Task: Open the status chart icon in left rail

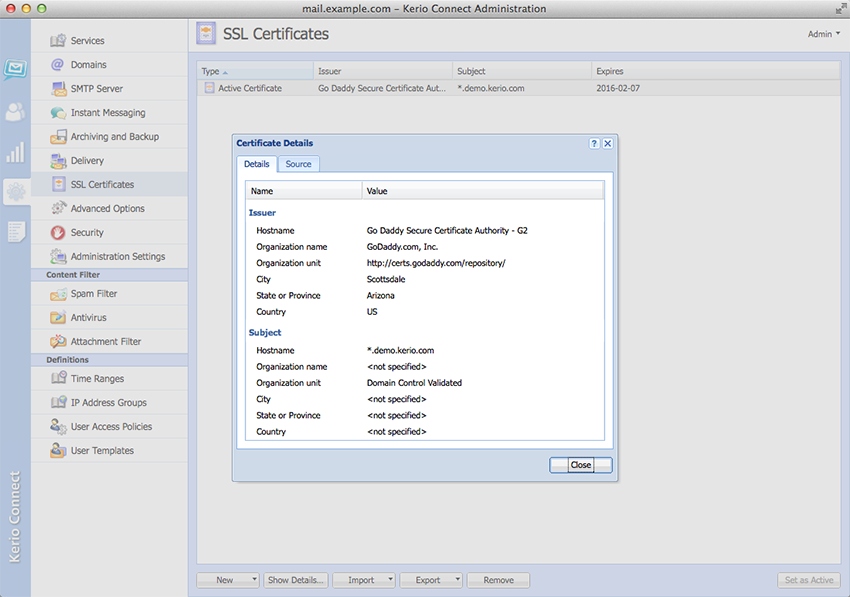Action: click(x=15, y=152)
